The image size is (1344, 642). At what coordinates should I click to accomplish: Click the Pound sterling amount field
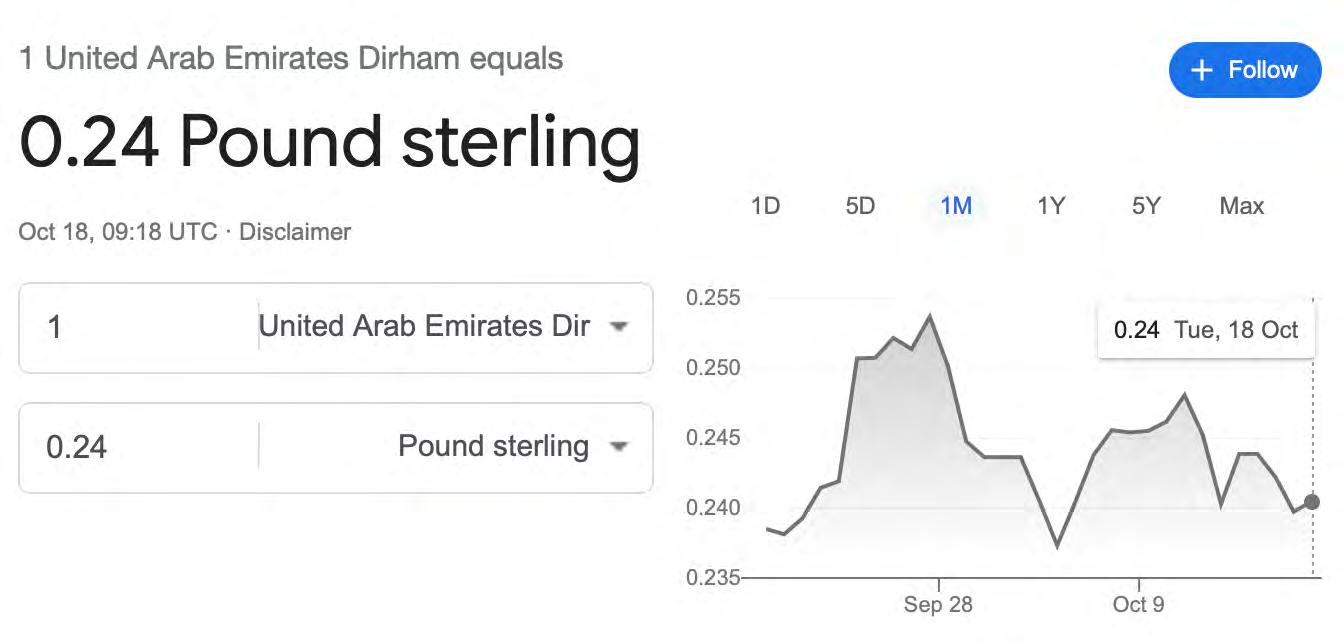pyautogui.click(x=140, y=446)
